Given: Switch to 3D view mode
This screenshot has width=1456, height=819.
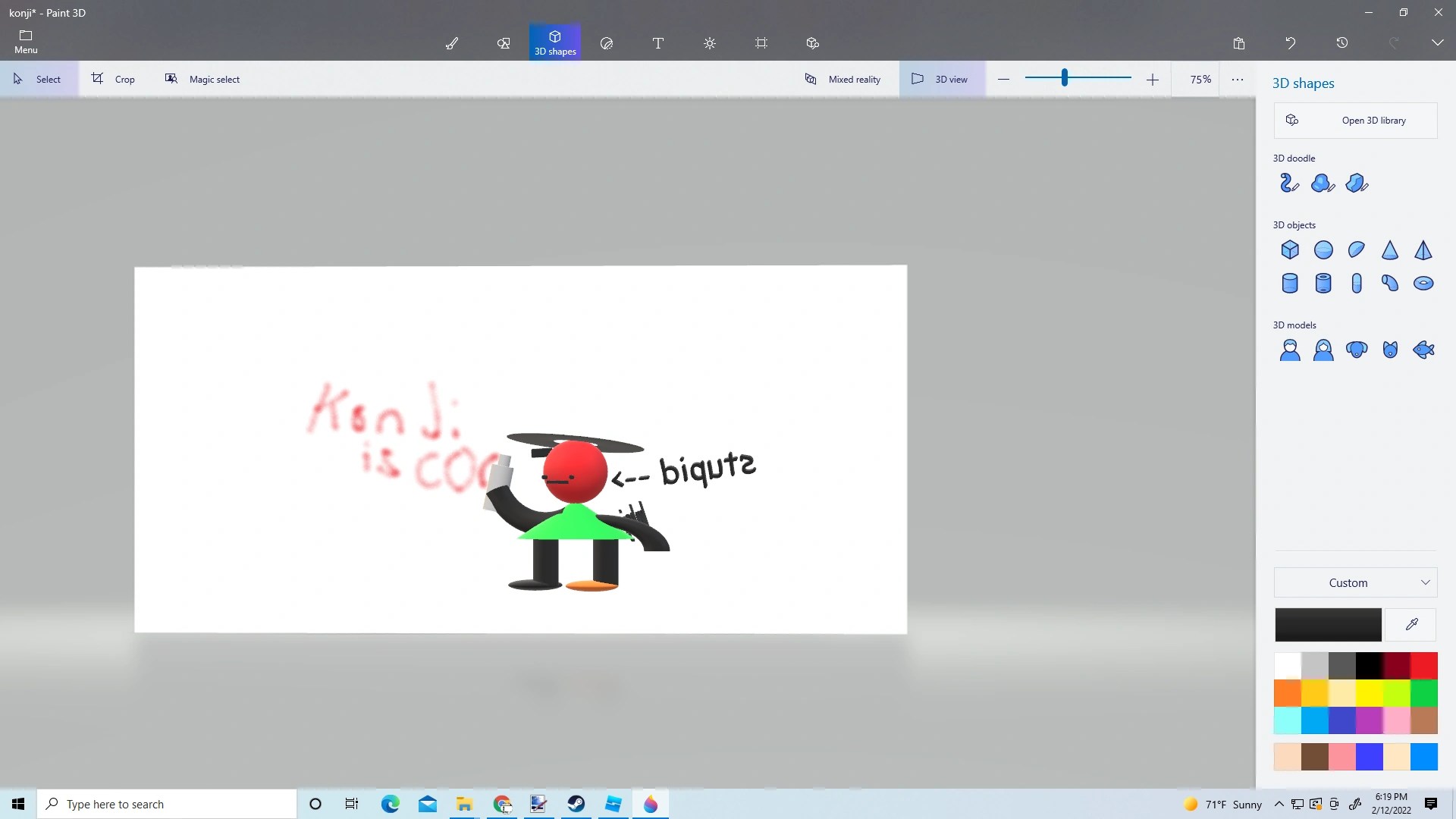Looking at the screenshot, I should coord(941,79).
